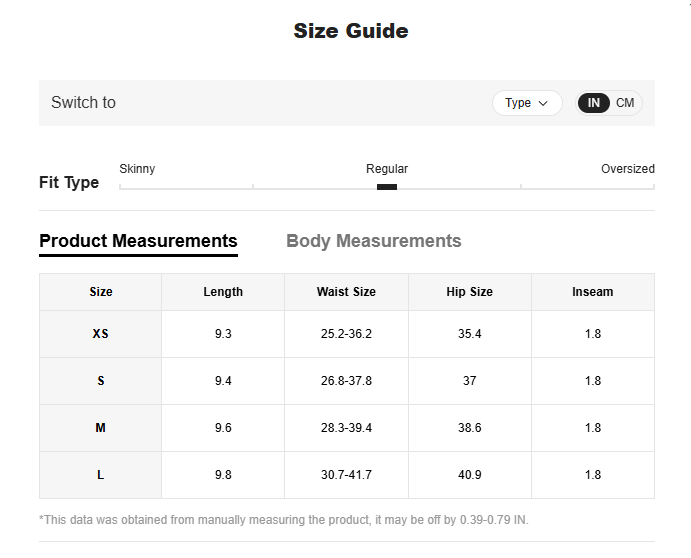Open the Type dropdown
The width and height of the screenshot is (691, 558).
pos(526,103)
